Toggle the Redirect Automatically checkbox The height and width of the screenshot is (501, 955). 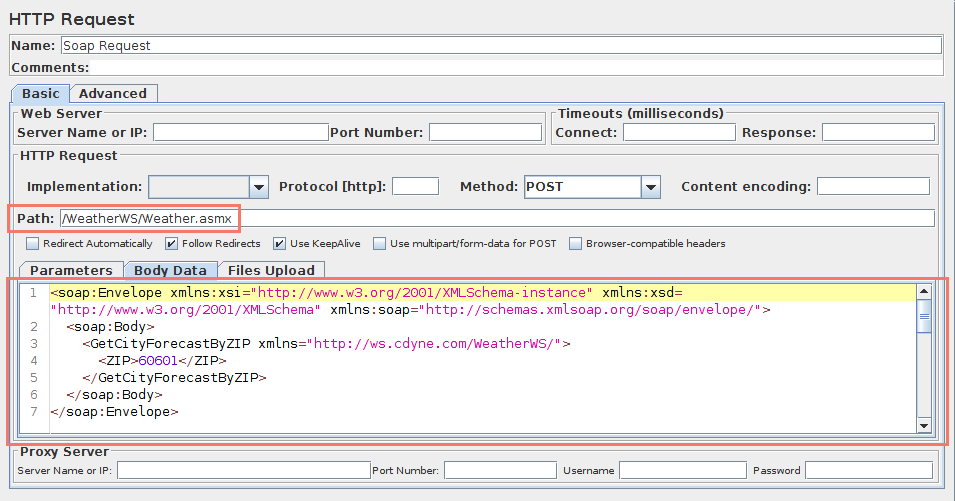pyautogui.click(x=33, y=244)
